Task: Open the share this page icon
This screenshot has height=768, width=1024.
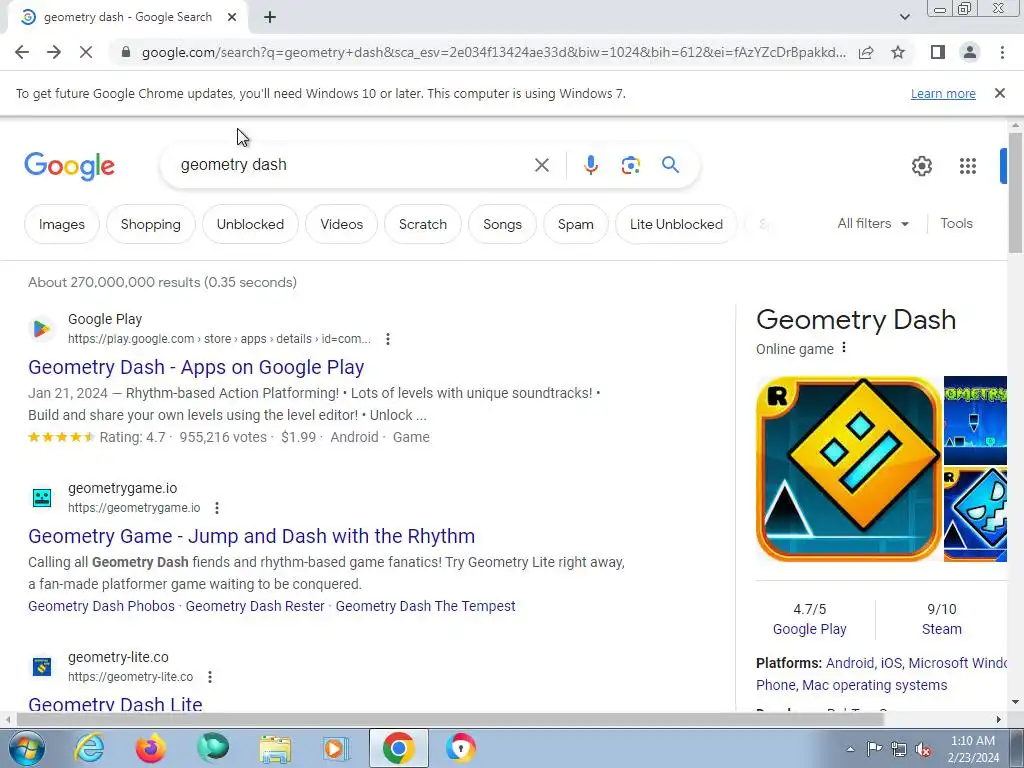Action: [866, 52]
